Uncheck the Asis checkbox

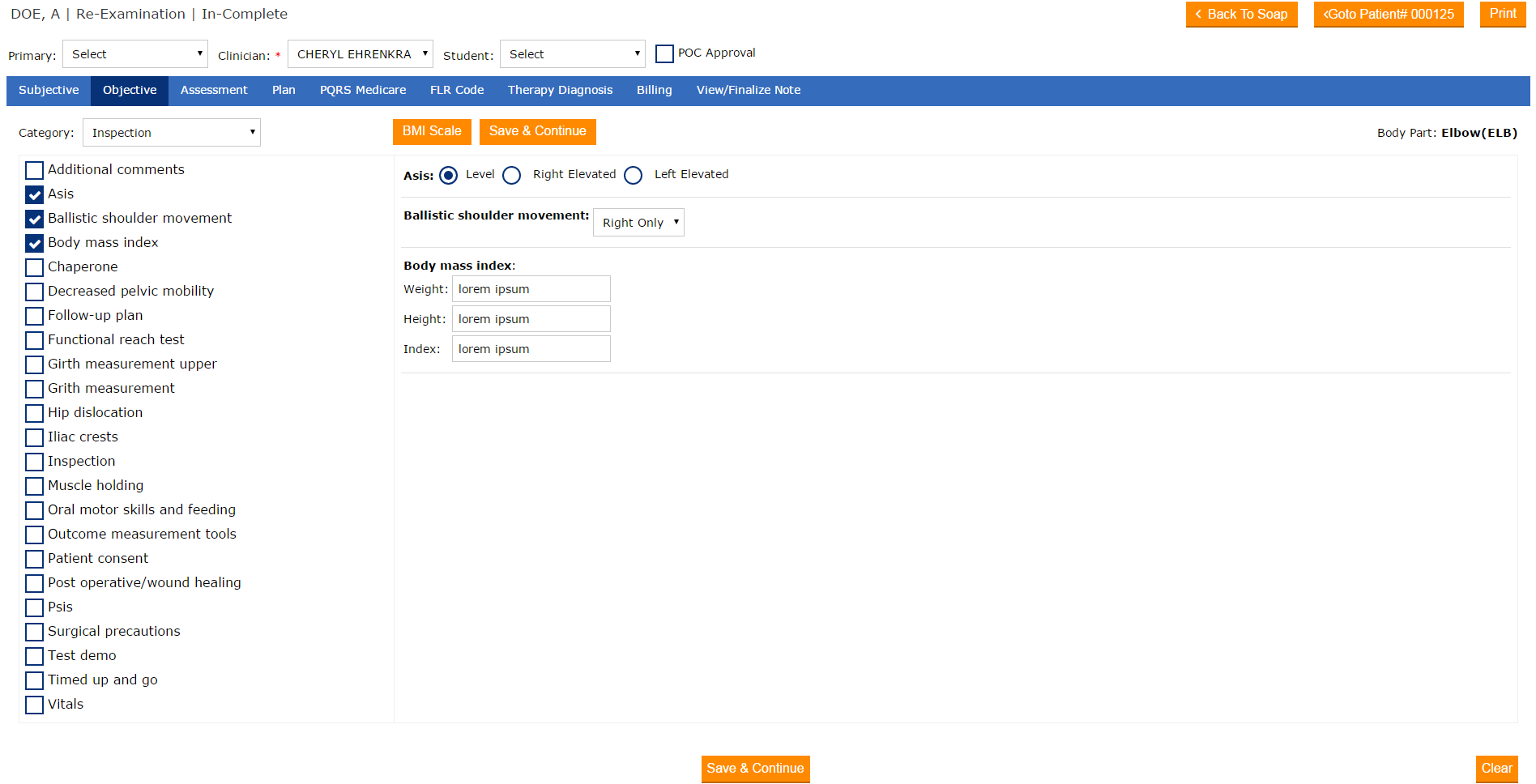tap(35, 194)
